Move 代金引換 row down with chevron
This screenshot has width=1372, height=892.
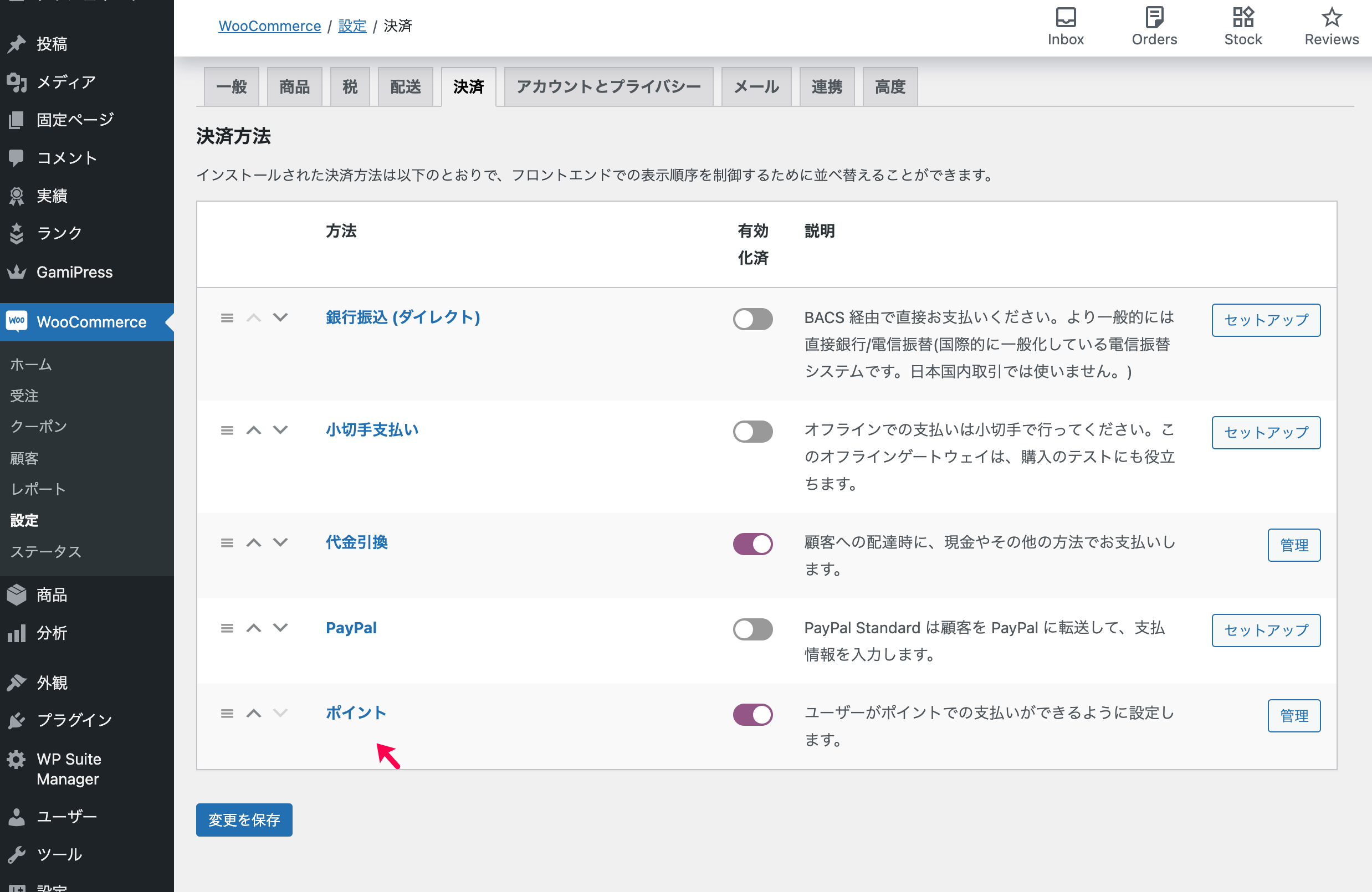click(x=280, y=542)
